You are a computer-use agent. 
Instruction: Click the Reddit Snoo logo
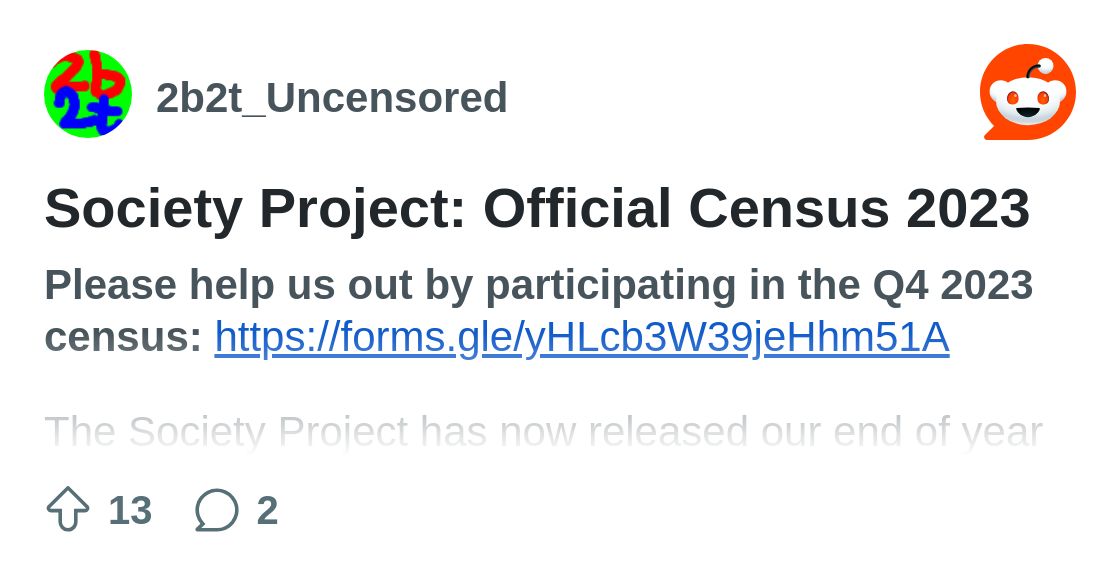tap(1027, 93)
